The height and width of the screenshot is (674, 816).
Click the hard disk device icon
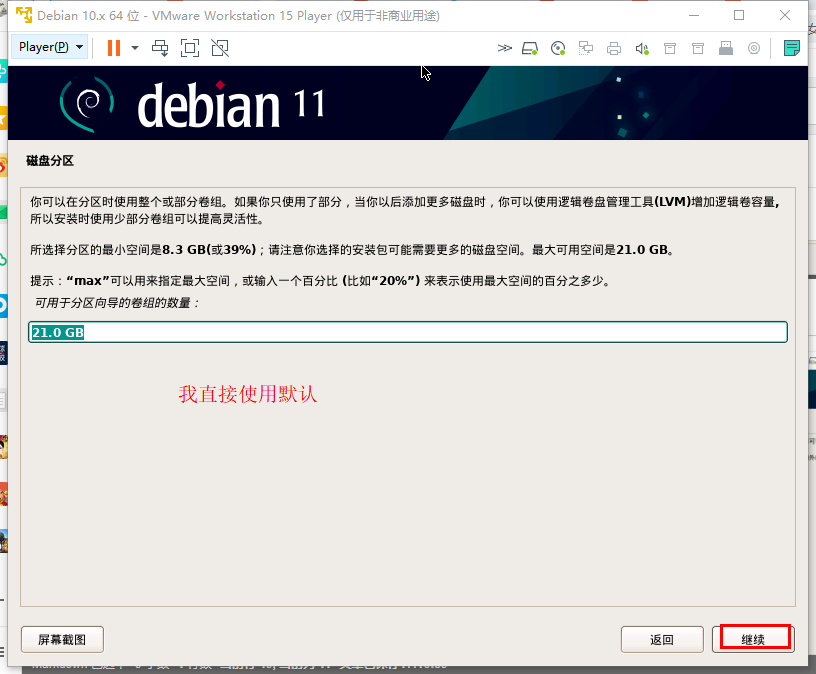coord(530,49)
